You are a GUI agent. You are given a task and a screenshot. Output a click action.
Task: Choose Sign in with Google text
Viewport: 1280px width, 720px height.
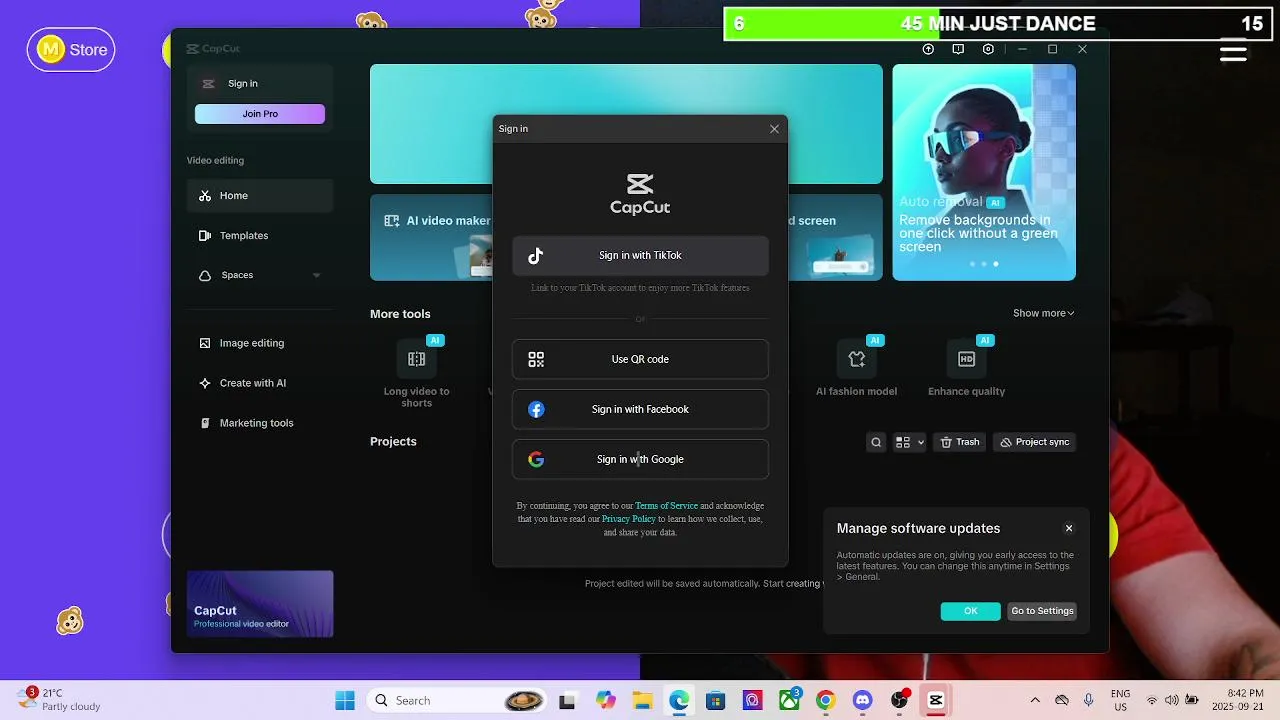click(640, 459)
